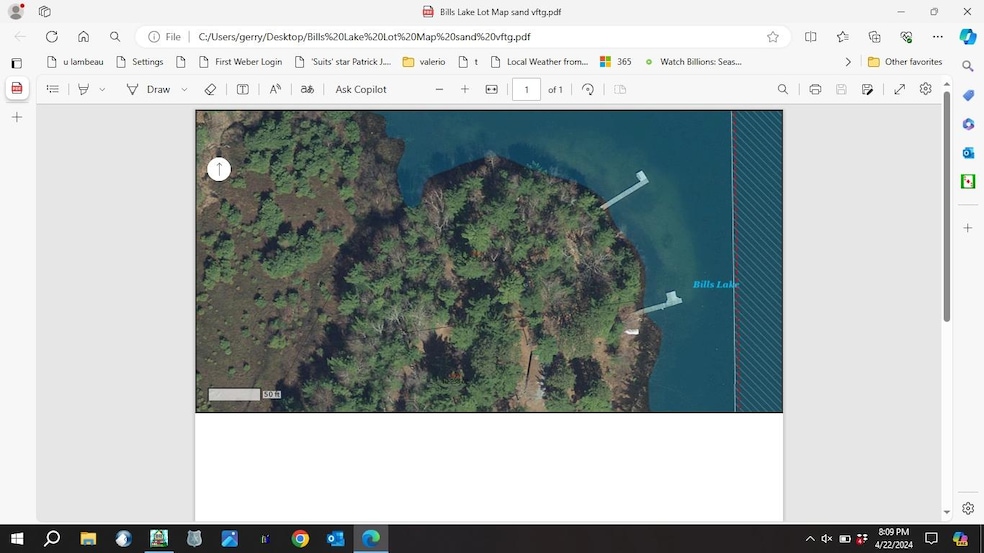The image size is (984, 553).
Task: Activate the Read aloud icon
Action: [x=276, y=89]
